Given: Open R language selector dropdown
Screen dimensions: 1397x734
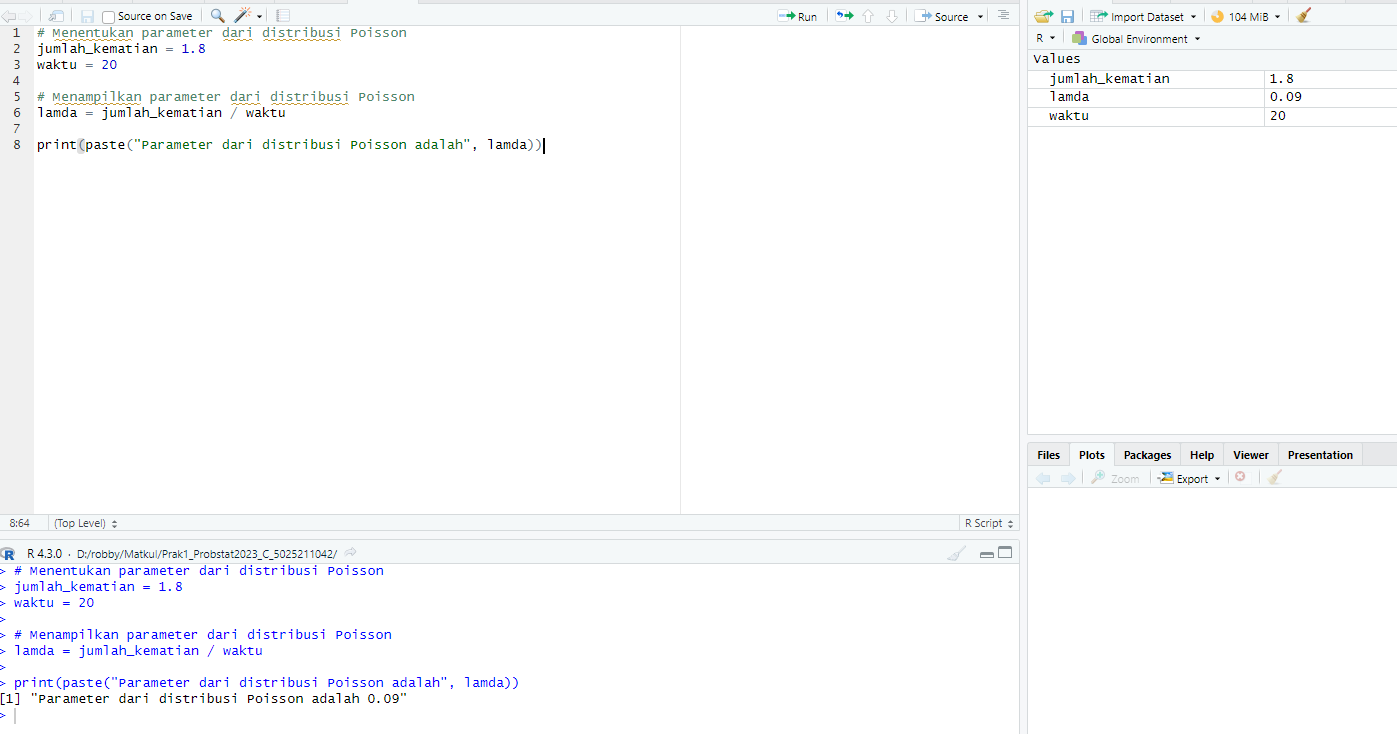Looking at the screenshot, I should (x=1045, y=39).
